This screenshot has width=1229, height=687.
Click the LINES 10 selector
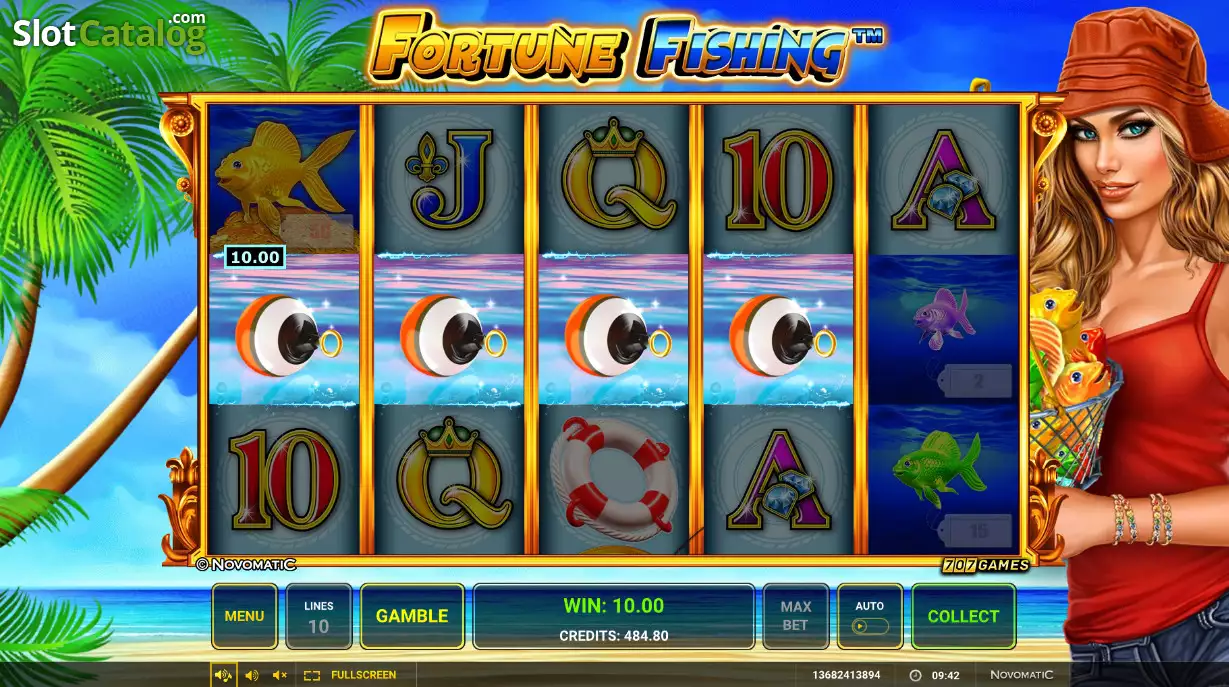[318, 616]
